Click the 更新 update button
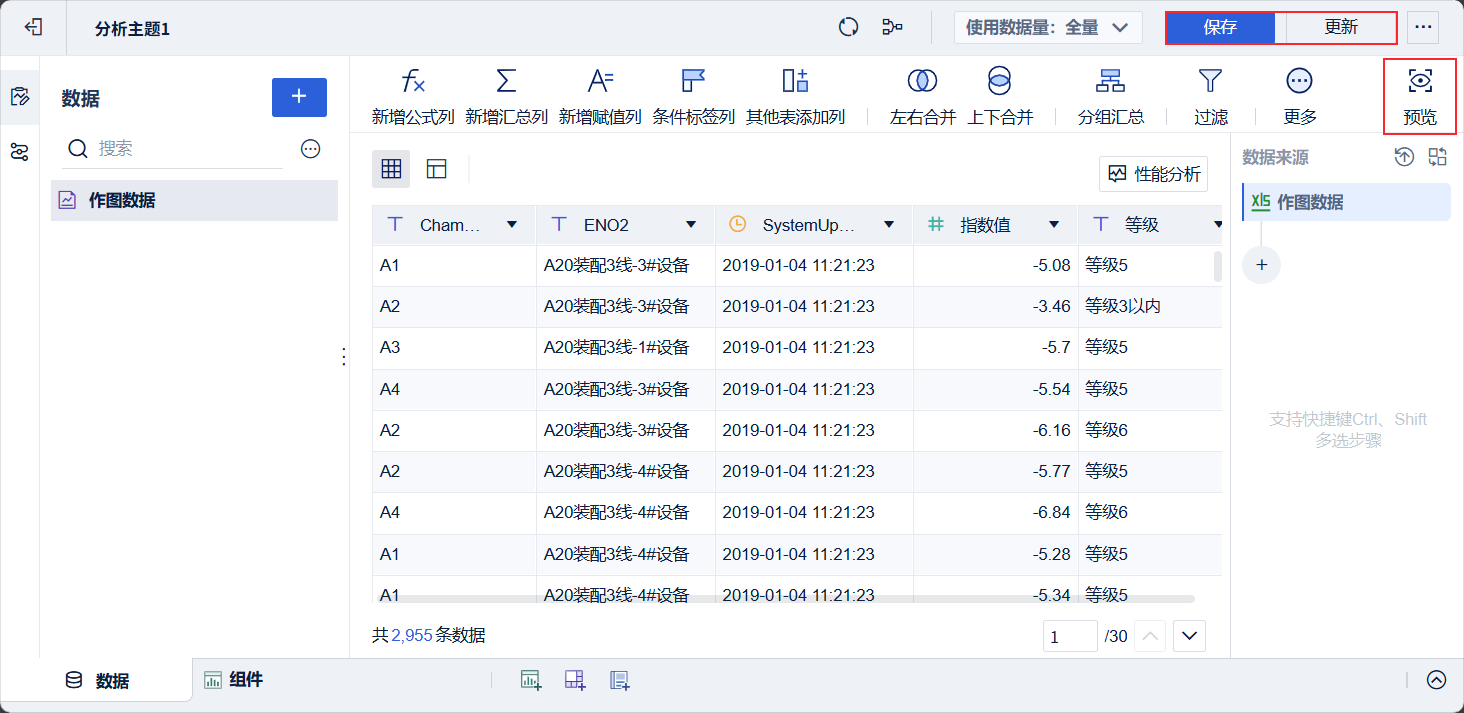 1341,28
